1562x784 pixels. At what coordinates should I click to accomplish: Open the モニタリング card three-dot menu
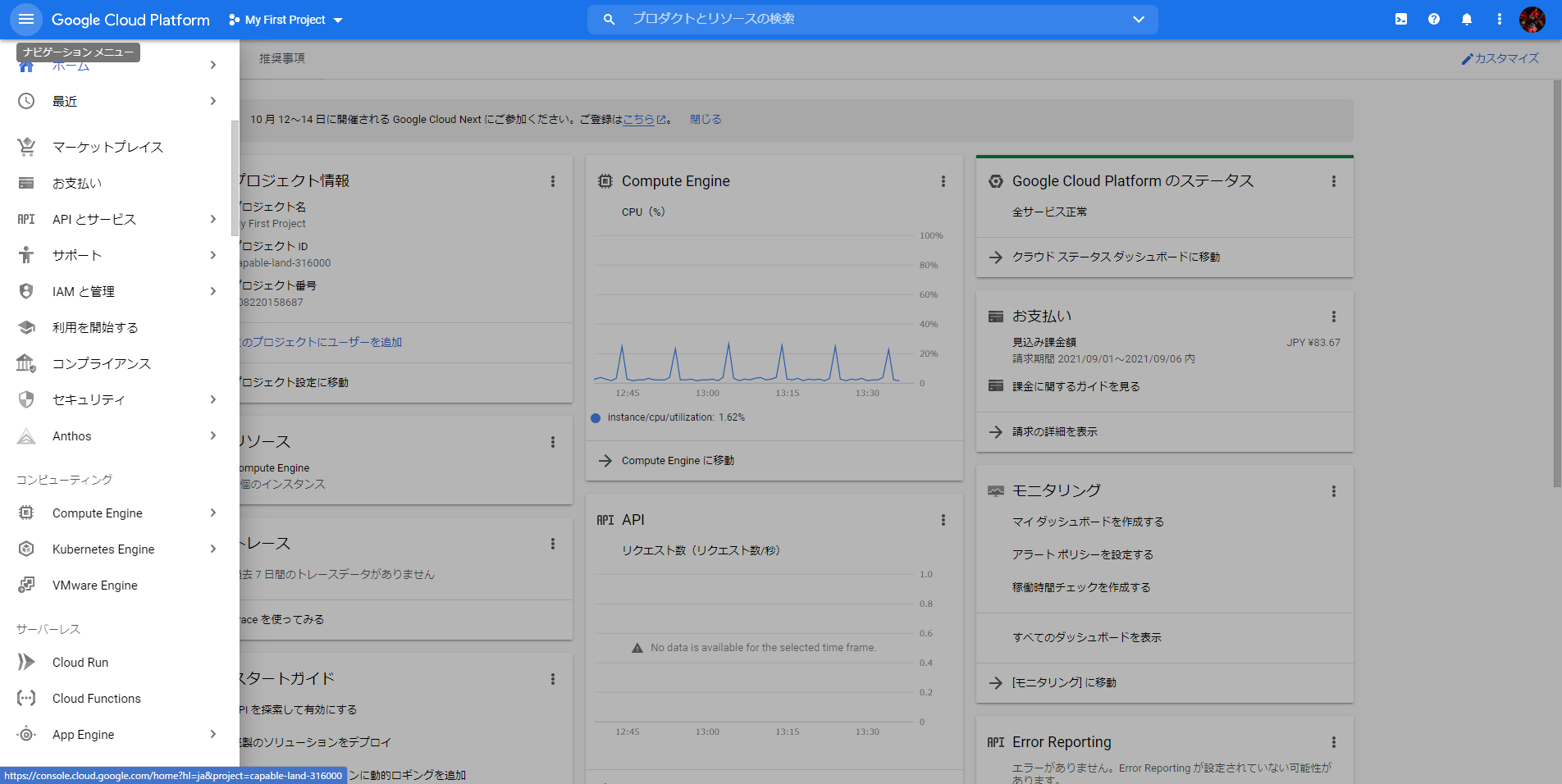[1334, 491]
